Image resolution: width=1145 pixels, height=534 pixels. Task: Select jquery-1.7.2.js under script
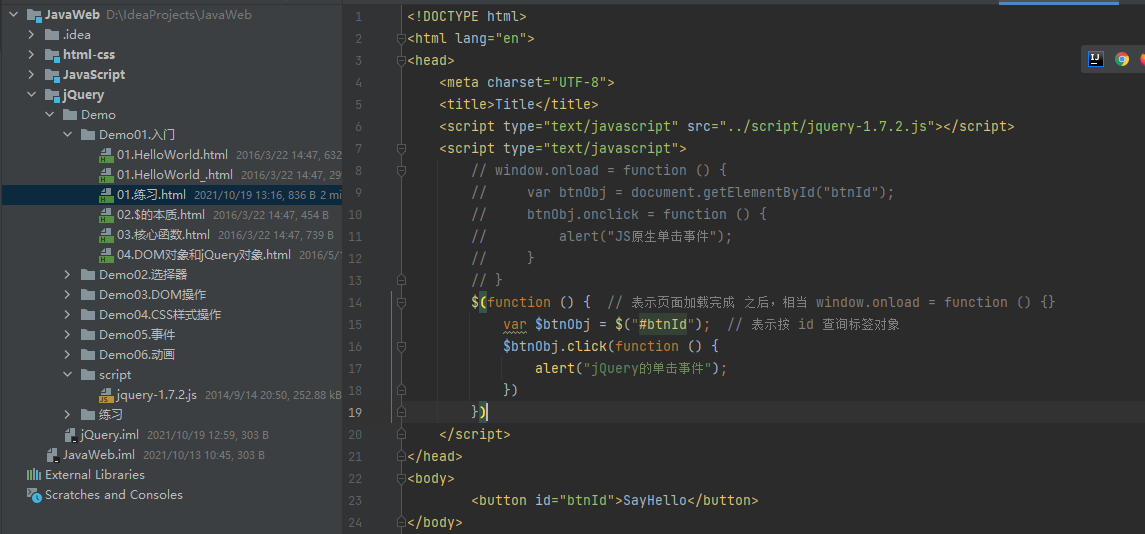[x=157, y=395]
